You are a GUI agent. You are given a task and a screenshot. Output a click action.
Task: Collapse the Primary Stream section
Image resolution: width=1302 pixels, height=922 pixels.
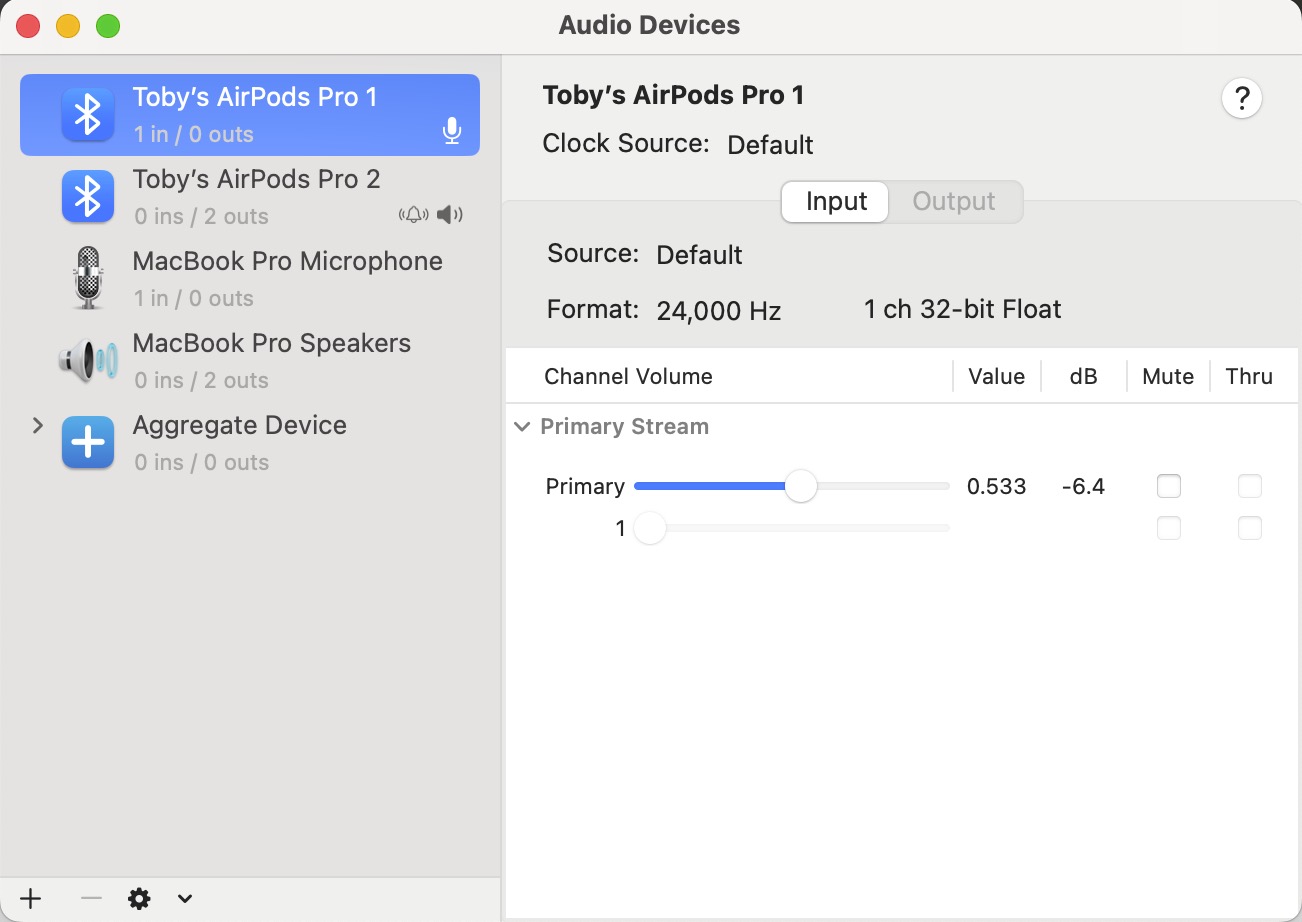tap(522, 426)
